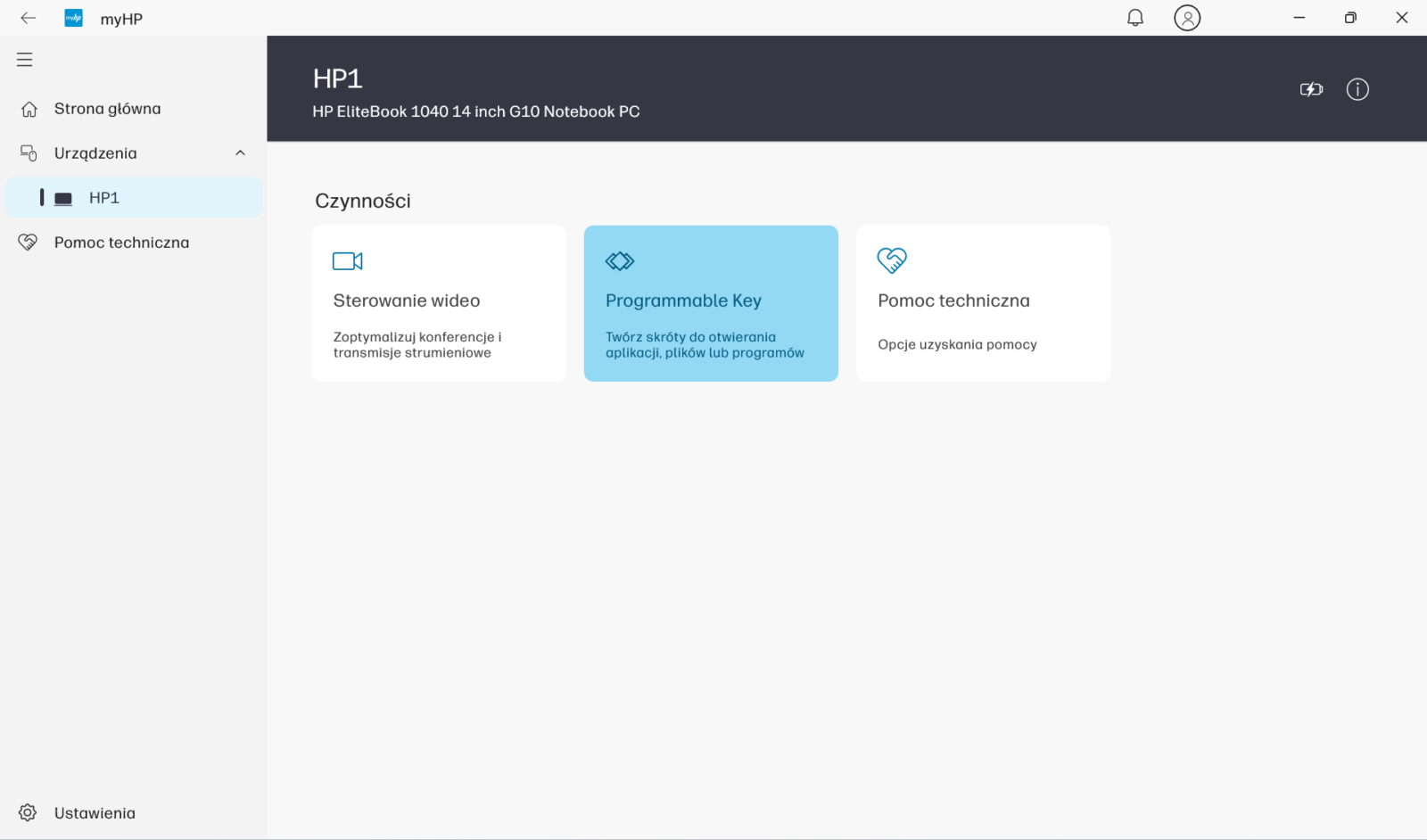The width and height of the screenshot is (1427, 840).
Task: Go back with the arrow icon
Action: [x=29, y=18]
